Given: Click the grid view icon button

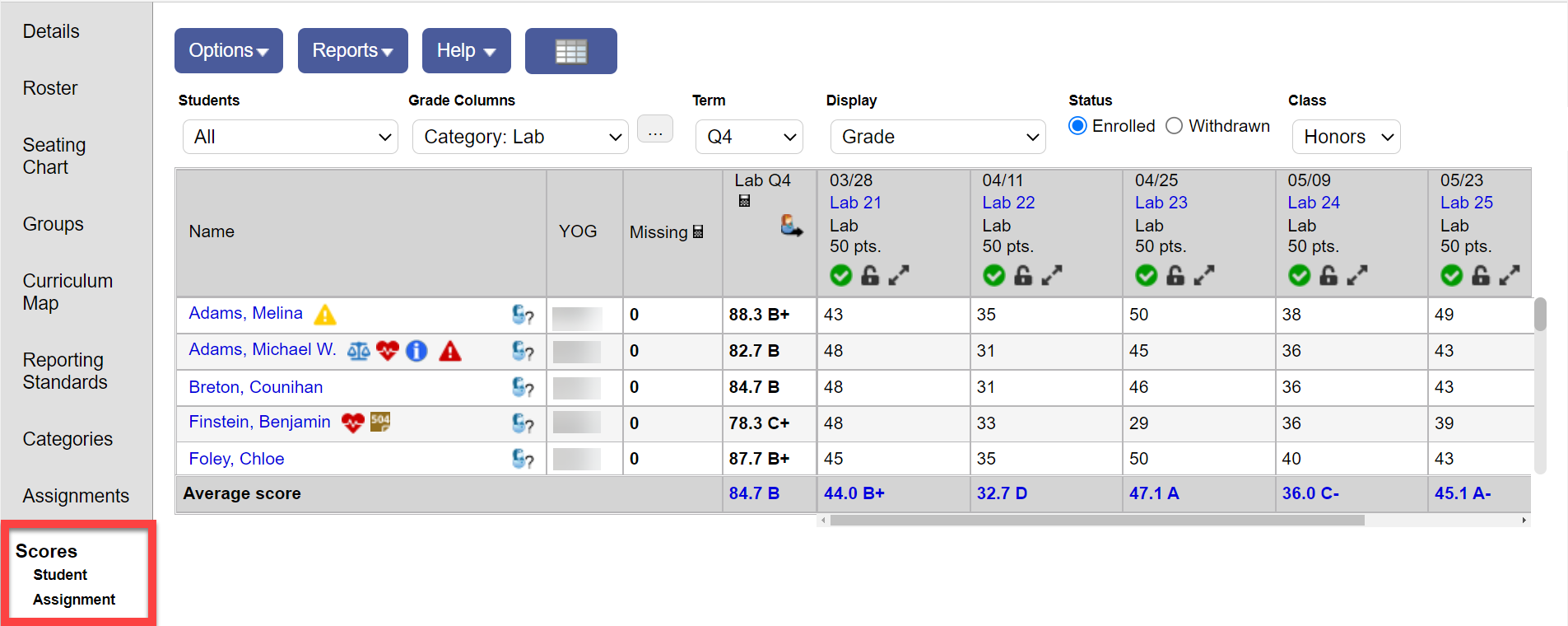Looking at the screenshot, I should click(x=570, y=51).
